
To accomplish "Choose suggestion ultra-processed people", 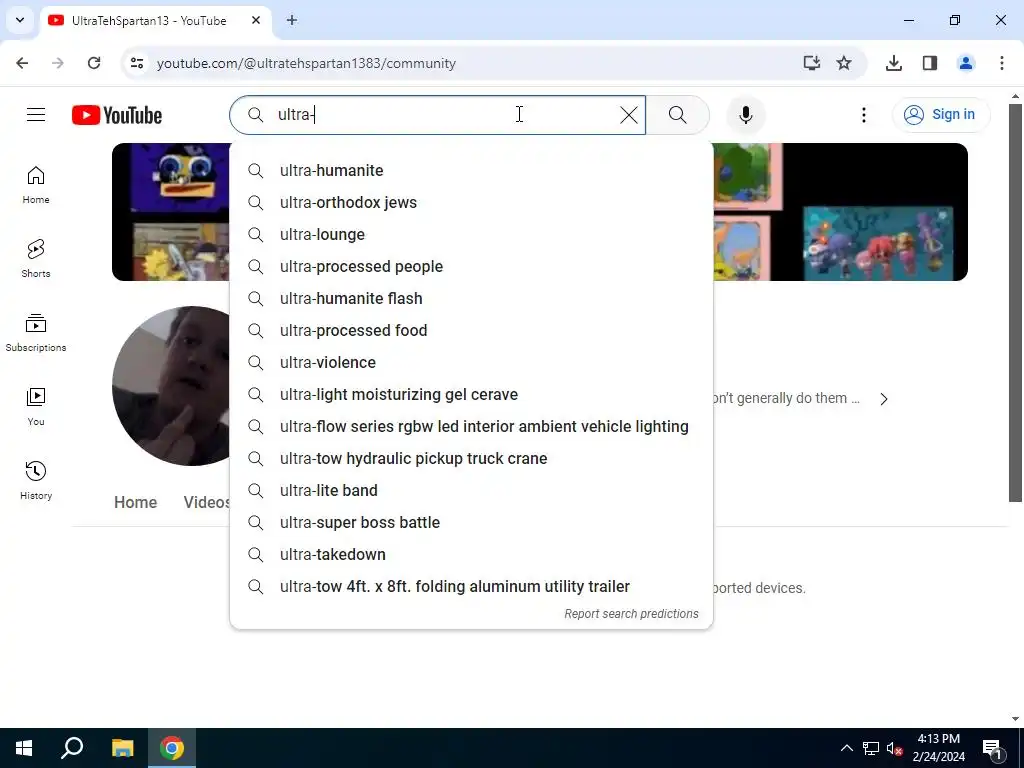I will click(x=472, y=266).
